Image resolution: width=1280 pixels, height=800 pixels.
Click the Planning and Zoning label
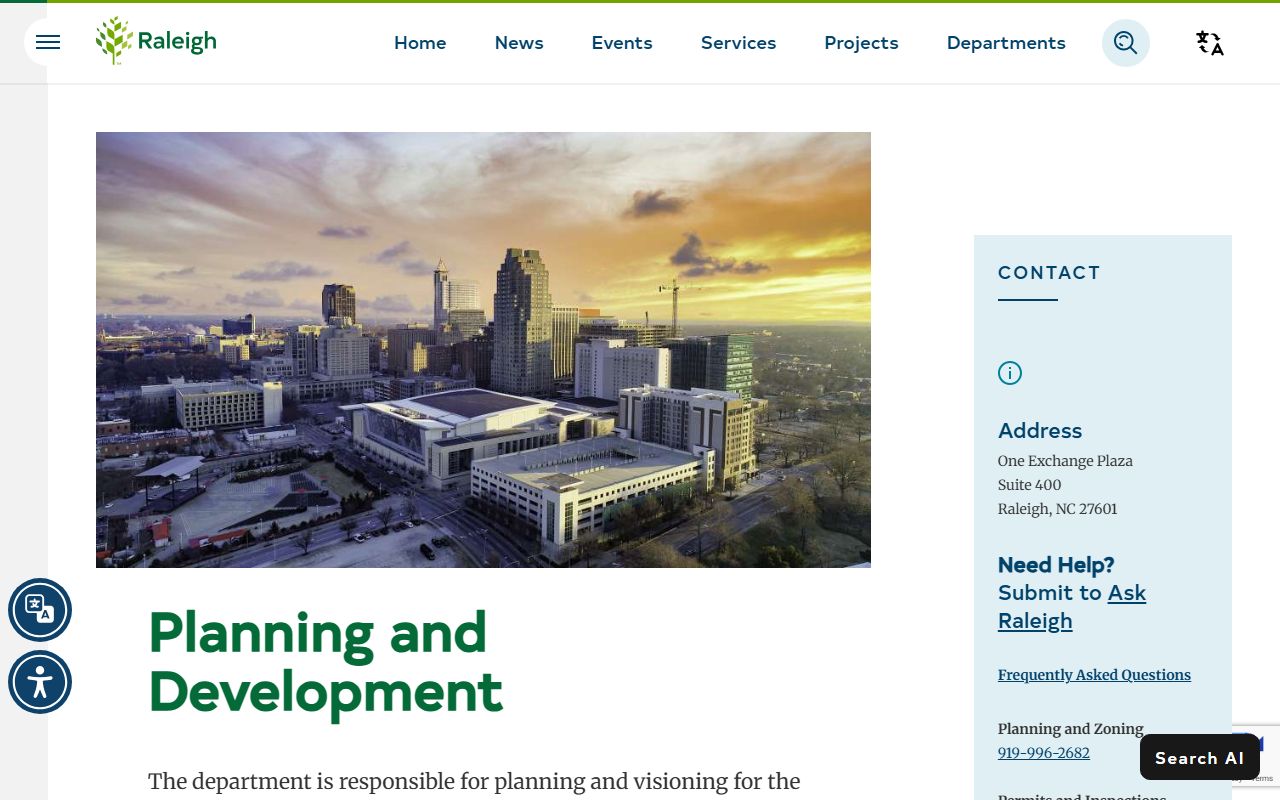coord(1071,729)
